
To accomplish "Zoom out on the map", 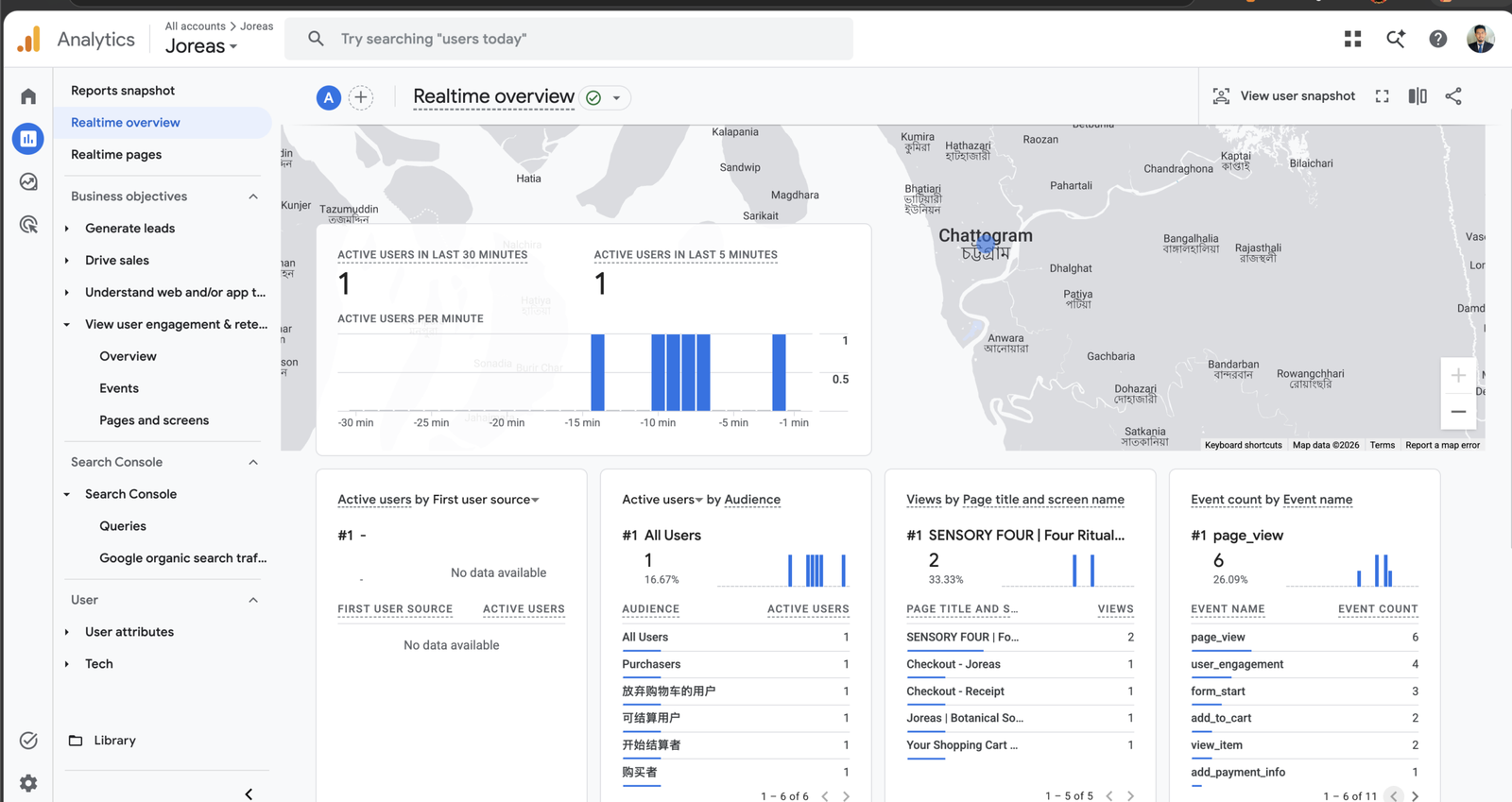I will coord(1458,412).
